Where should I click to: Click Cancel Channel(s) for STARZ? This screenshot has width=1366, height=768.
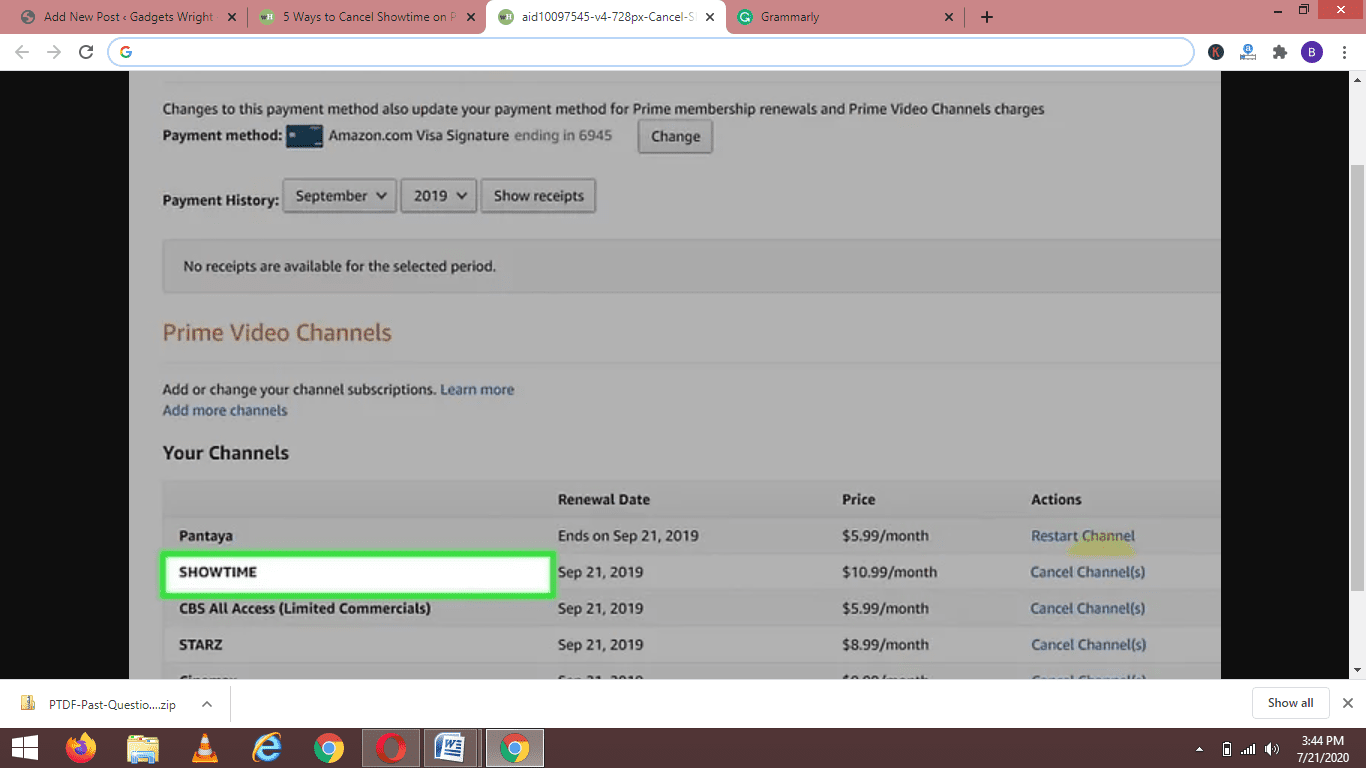pos(1088,645)
